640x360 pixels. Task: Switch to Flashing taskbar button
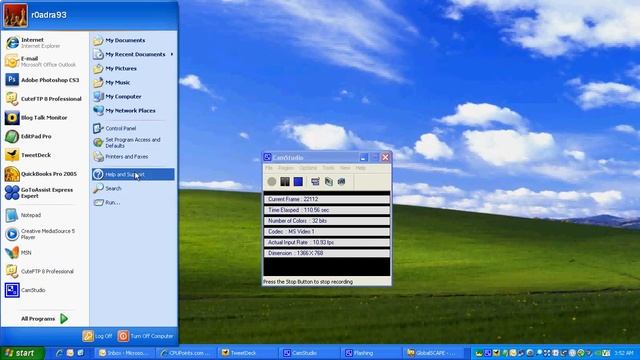point(372,353)
